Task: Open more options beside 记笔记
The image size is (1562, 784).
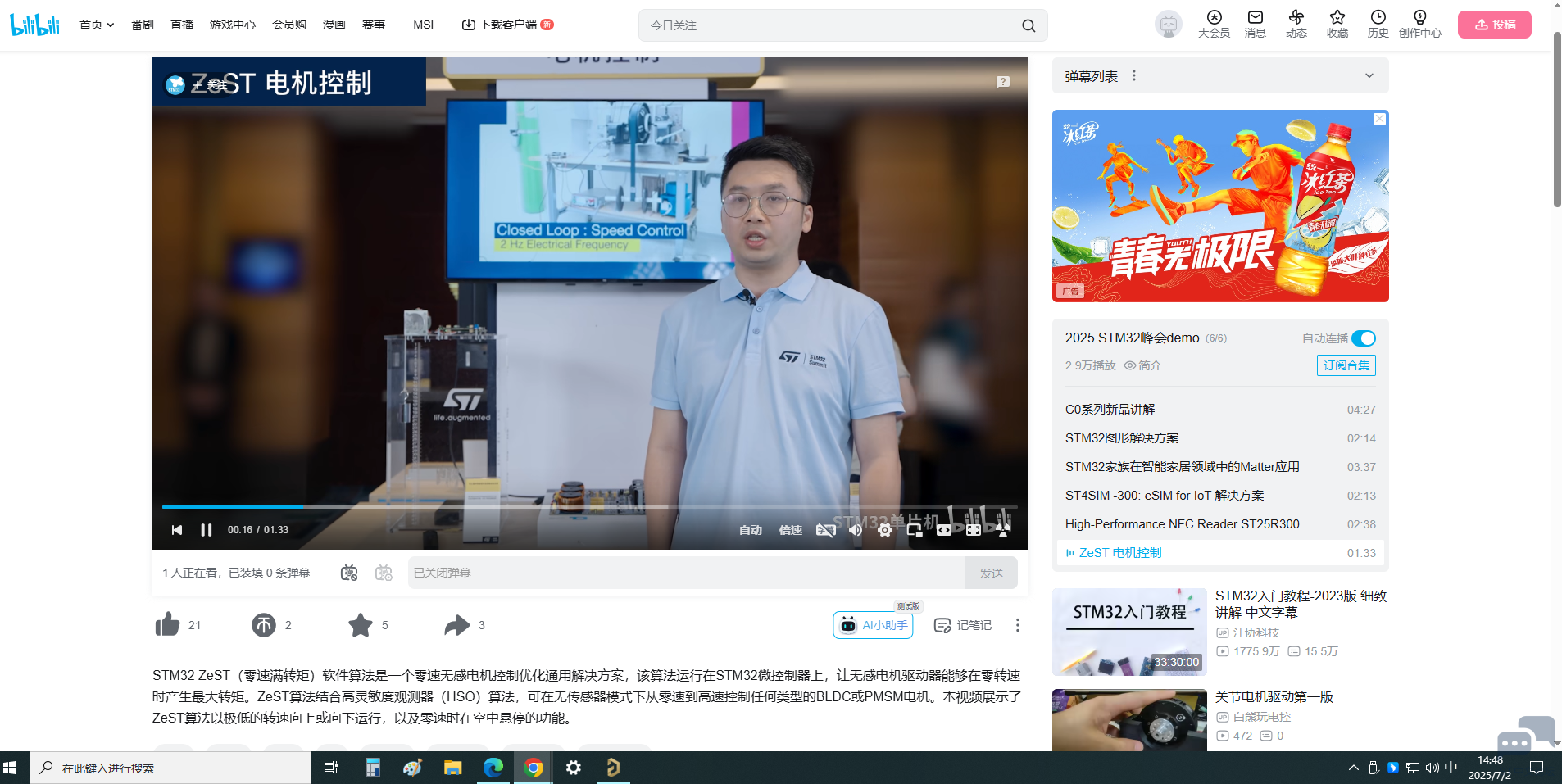Action: tap(1018, 625)
